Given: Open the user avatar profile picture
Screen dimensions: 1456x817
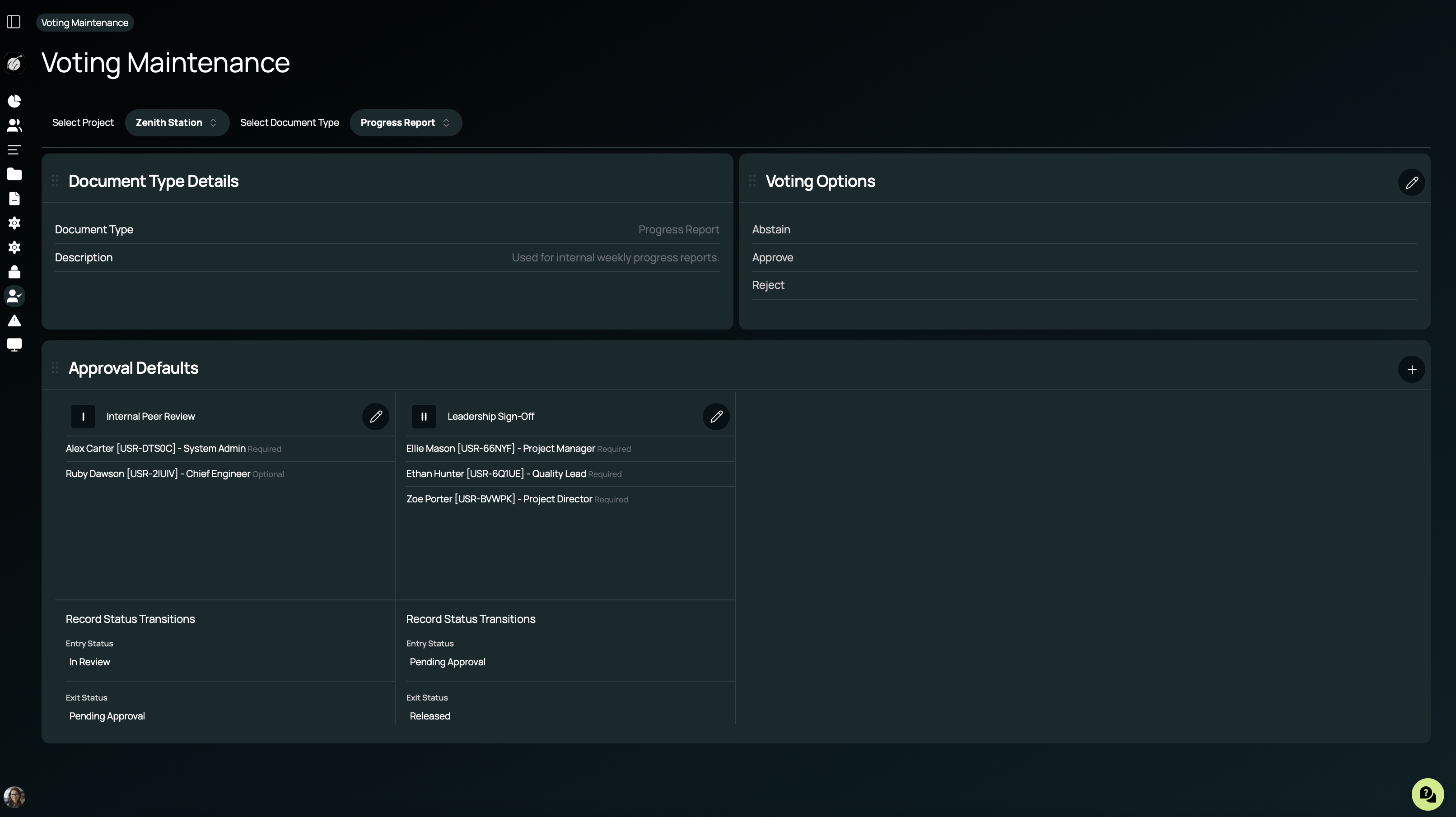Looking at the screenshot, I should click(x=14, y=797).
